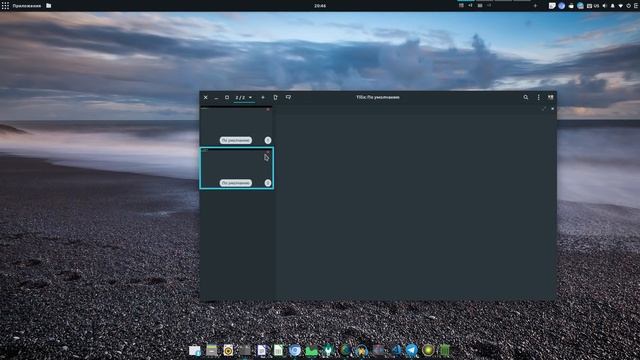The image size is (640, 360).
Task: Open the folder icon in the top panel
Action: (x=49, y=6)
